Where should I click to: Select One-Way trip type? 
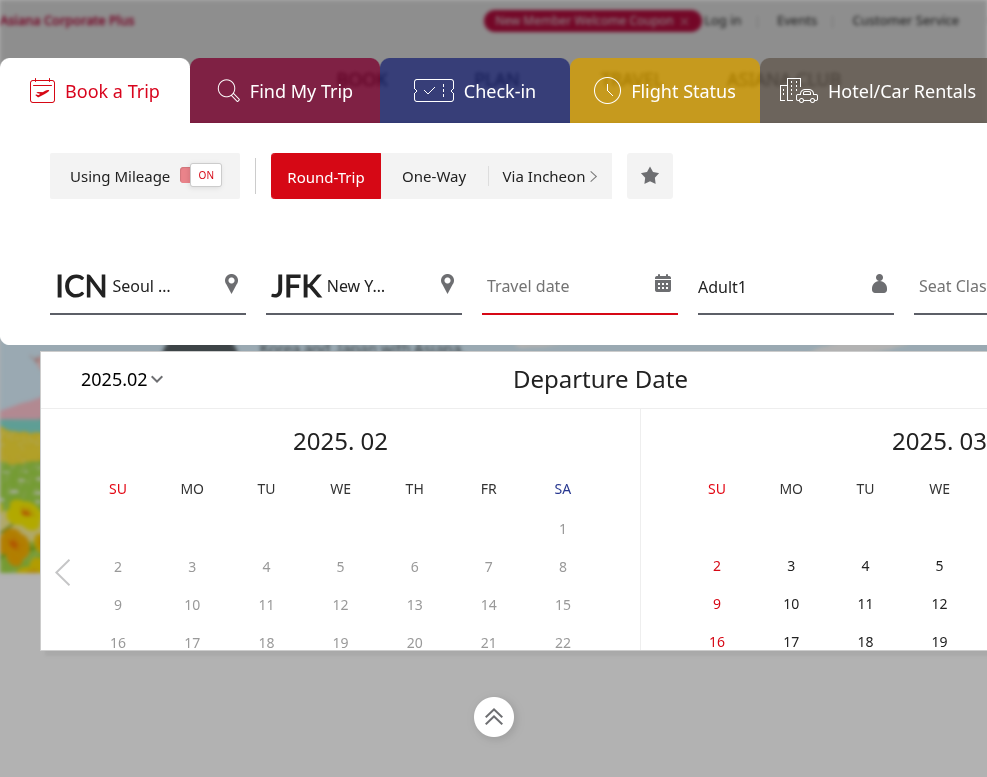tap(434, 176)
